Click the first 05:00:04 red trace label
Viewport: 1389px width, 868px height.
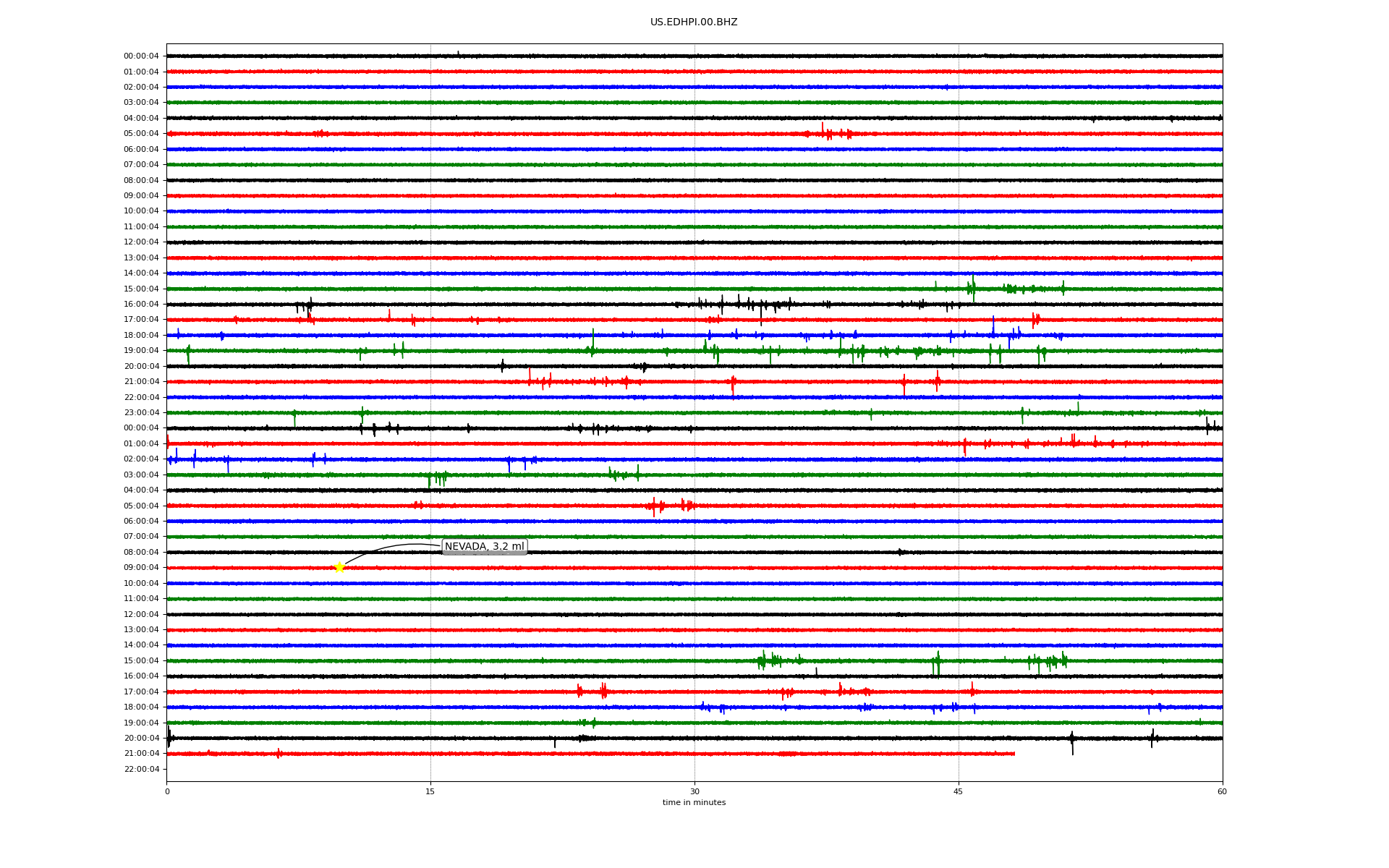141,133
